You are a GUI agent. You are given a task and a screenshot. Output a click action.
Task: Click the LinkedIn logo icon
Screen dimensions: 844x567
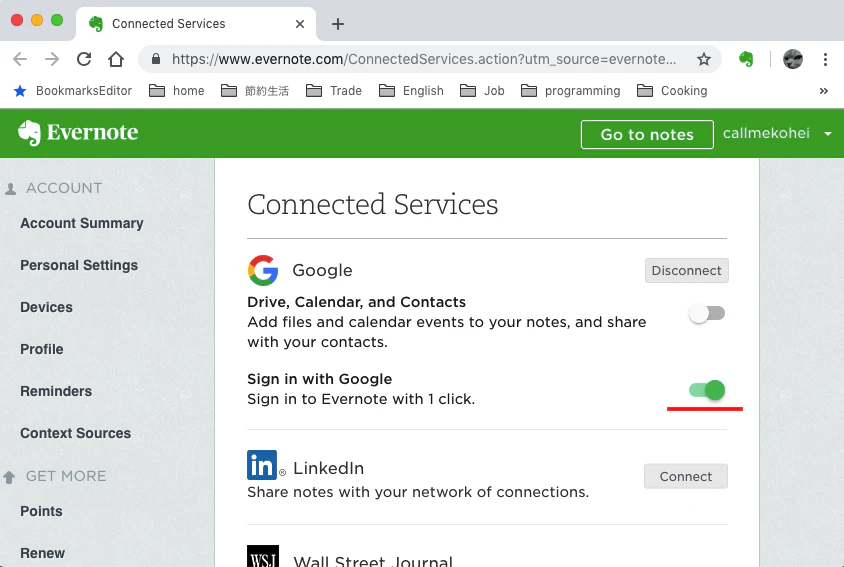262,465
